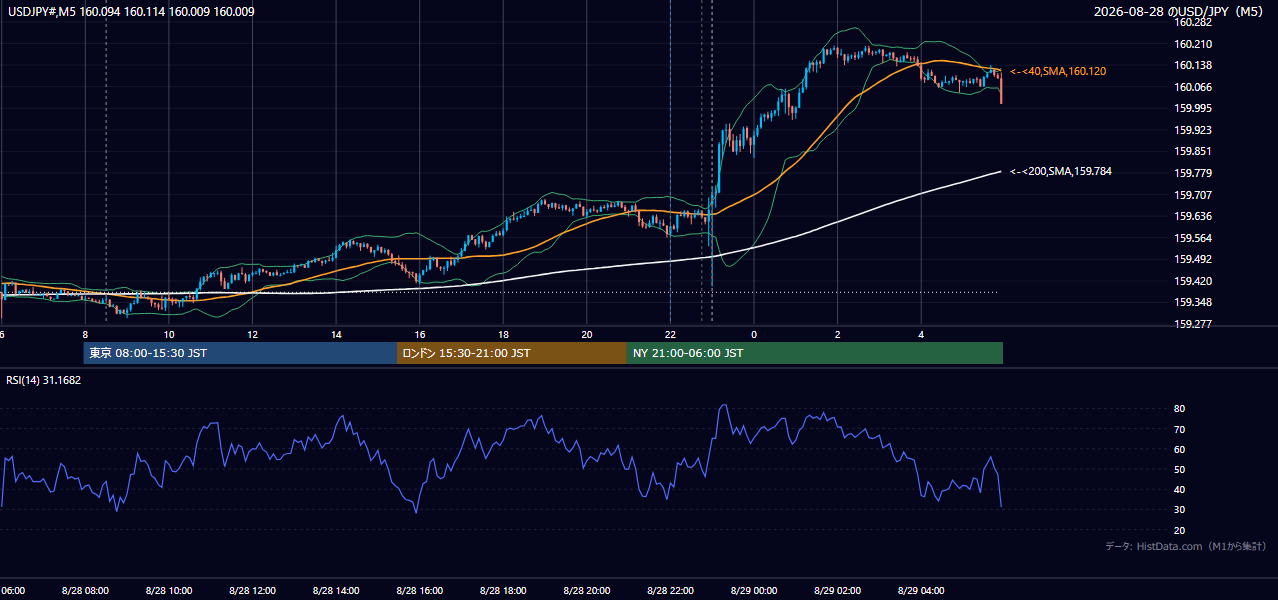Click the bottom time label 8/28 16:00
This screenshot has height=600, width=1278.
pos(420,590)
